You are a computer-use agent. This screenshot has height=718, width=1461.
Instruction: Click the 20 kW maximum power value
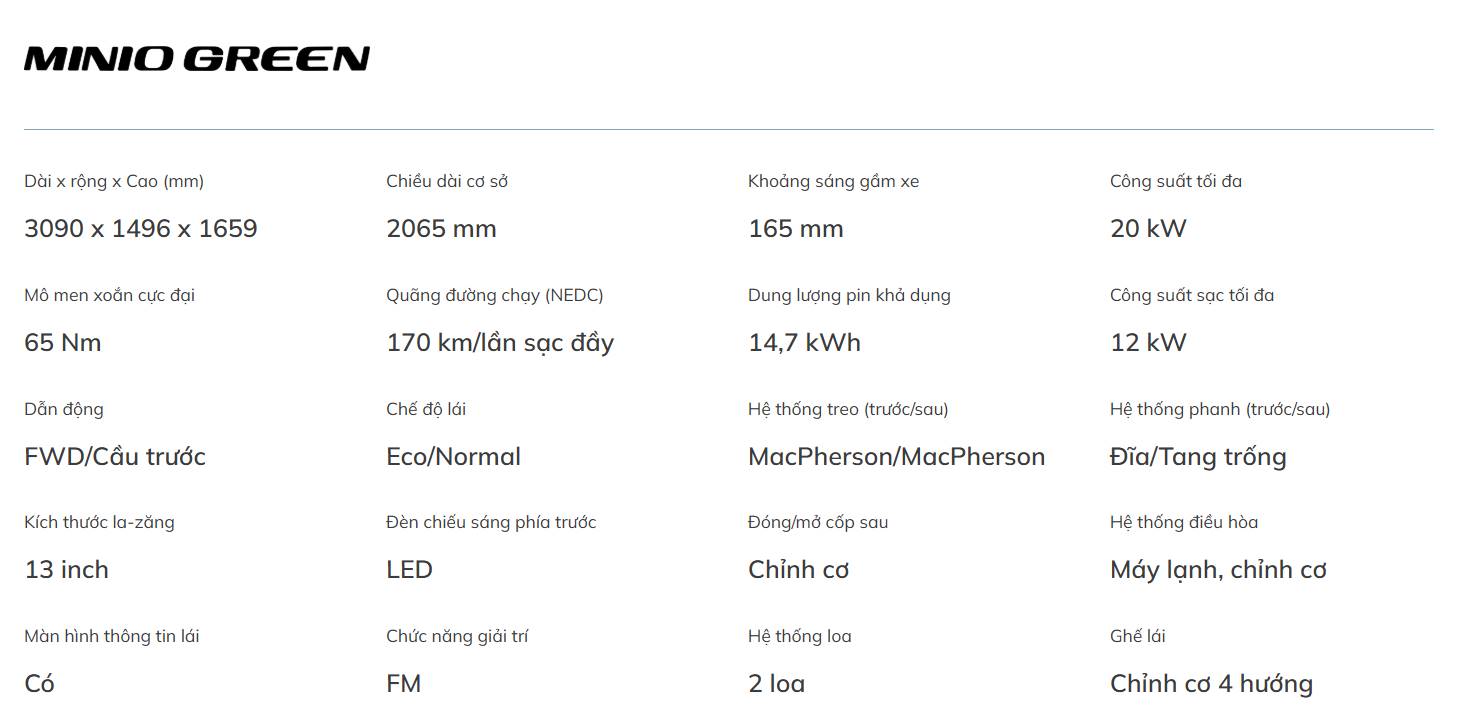pos(1147,229)
